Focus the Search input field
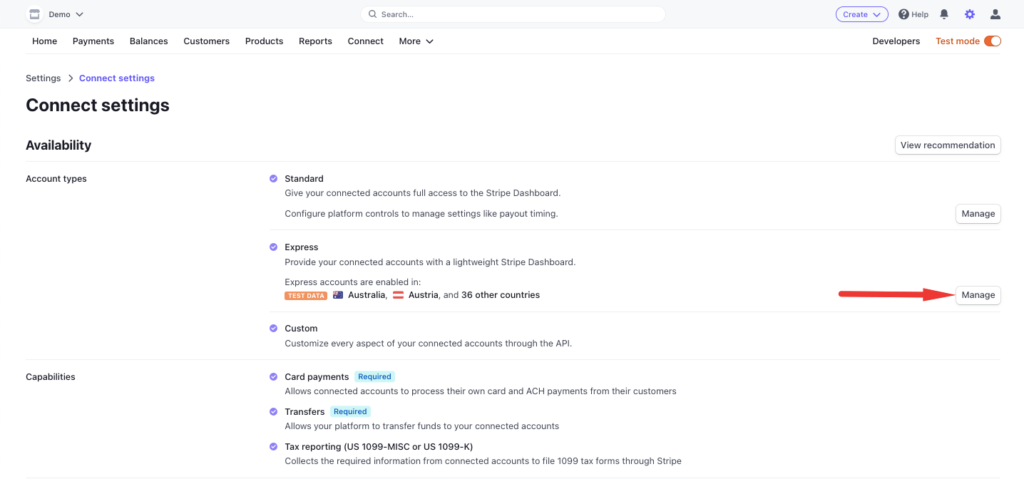This screenshot has height=484, width=1024. 513,14
